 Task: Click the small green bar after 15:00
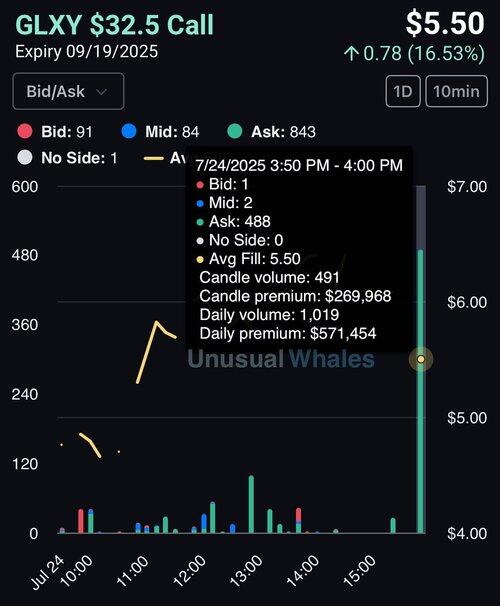coord(393,525)
